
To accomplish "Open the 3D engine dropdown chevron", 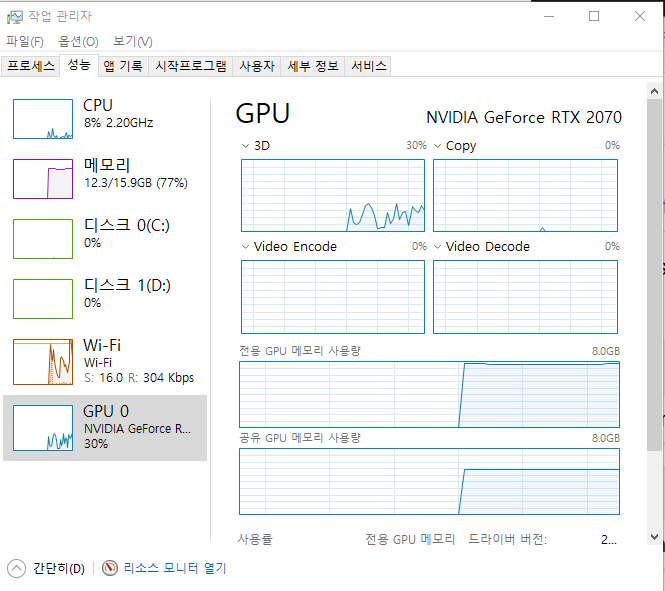I will click(245, 146).
